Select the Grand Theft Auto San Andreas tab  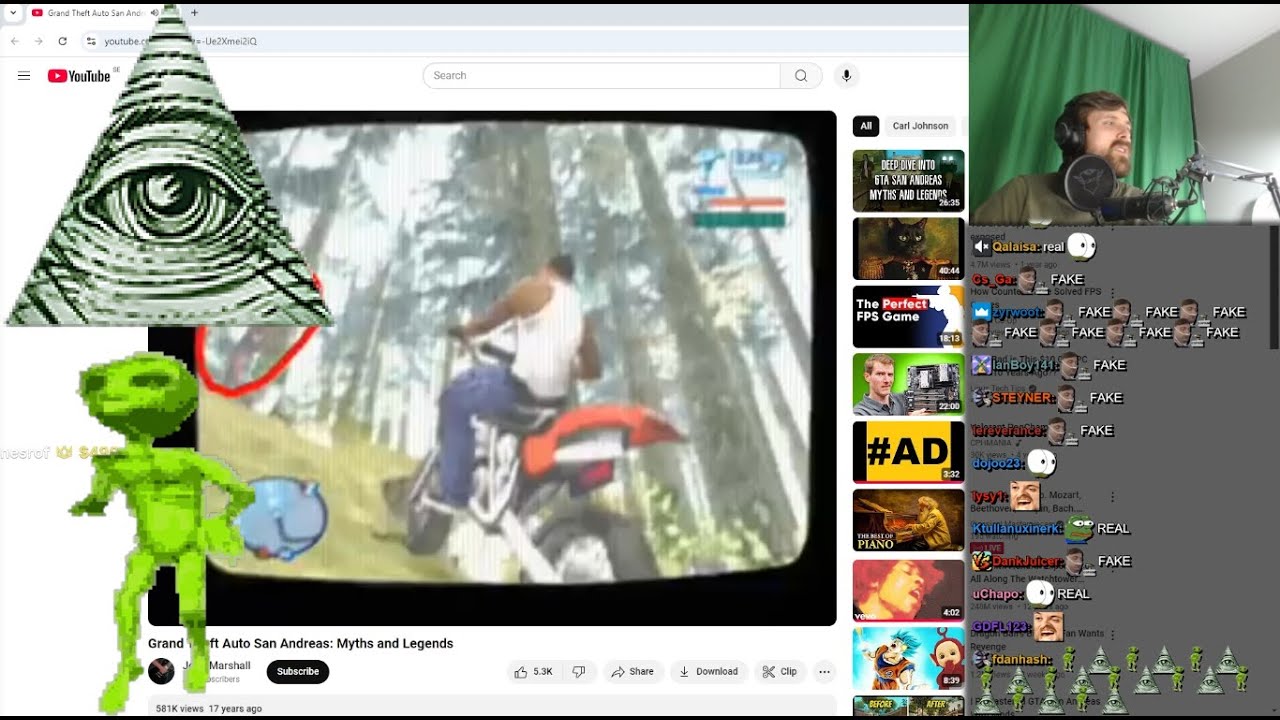[x=97, y=13]
